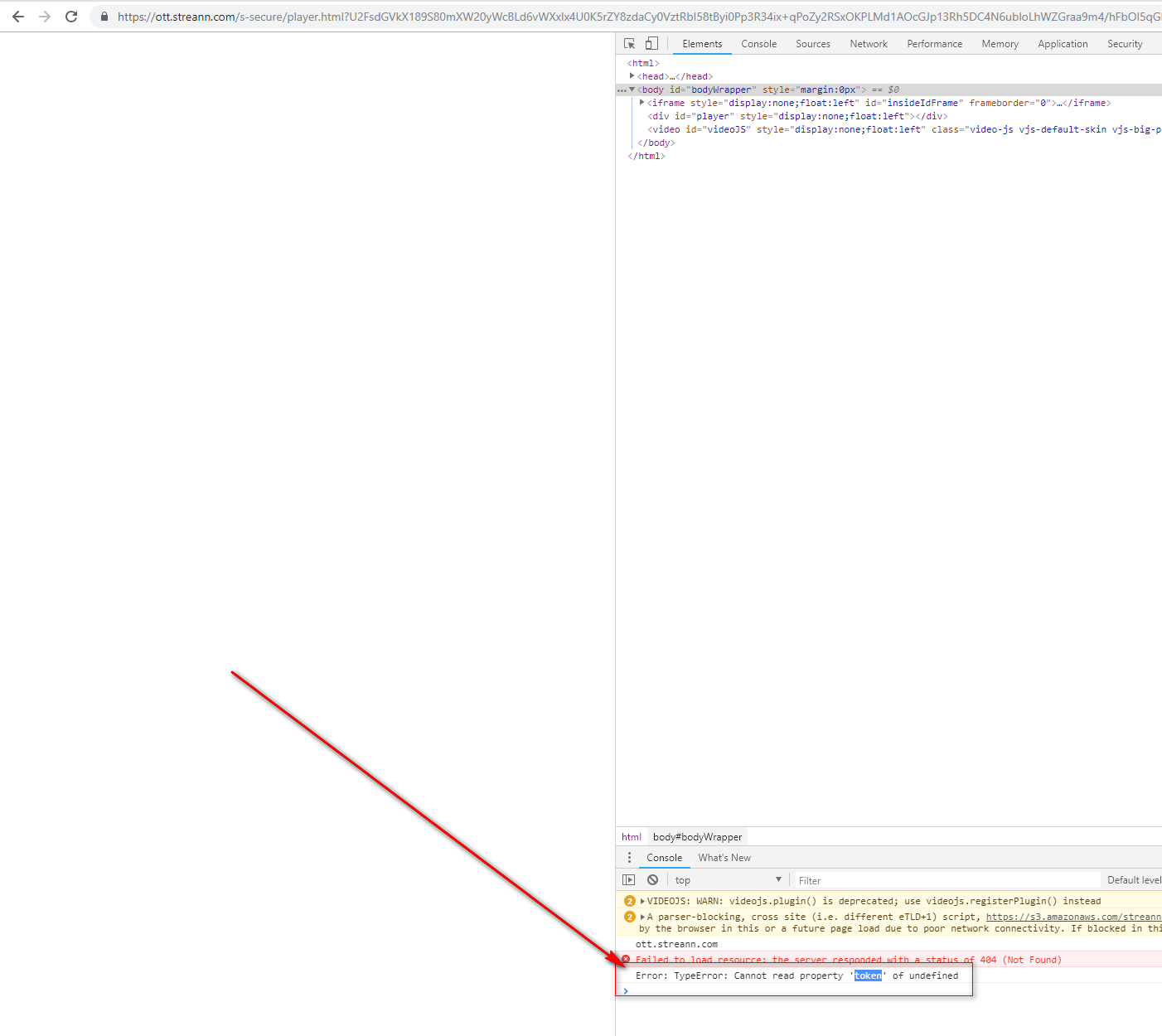This screenshot has width=1162, height=1036.
Task: Activate the inspect element picker tool
Action: click(x=630, y=44)
